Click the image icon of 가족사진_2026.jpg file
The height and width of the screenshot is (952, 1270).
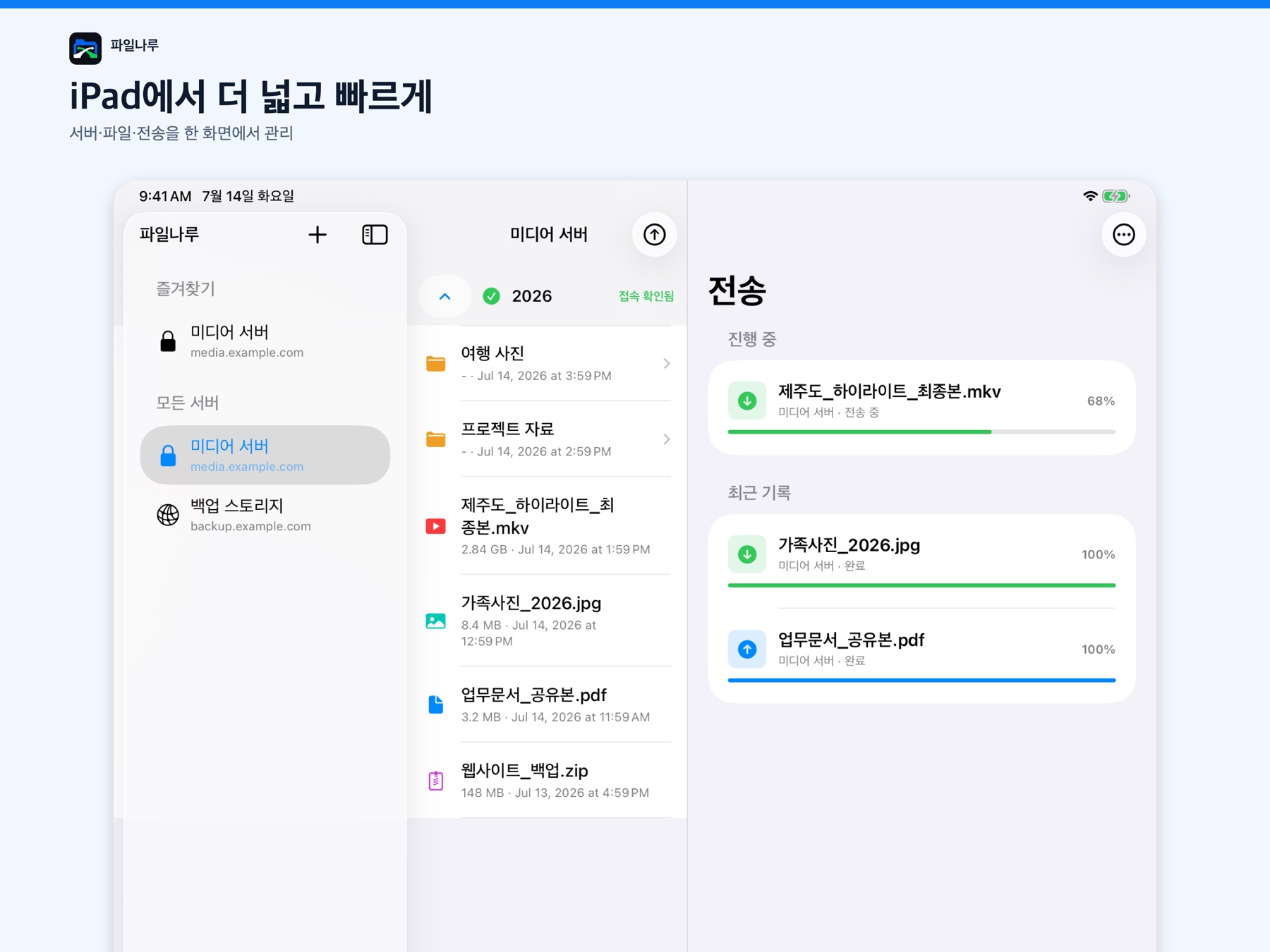coord(436,621)
